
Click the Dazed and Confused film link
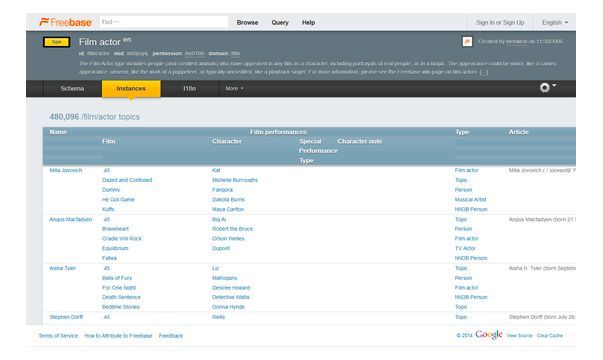(x=127, y=180)
